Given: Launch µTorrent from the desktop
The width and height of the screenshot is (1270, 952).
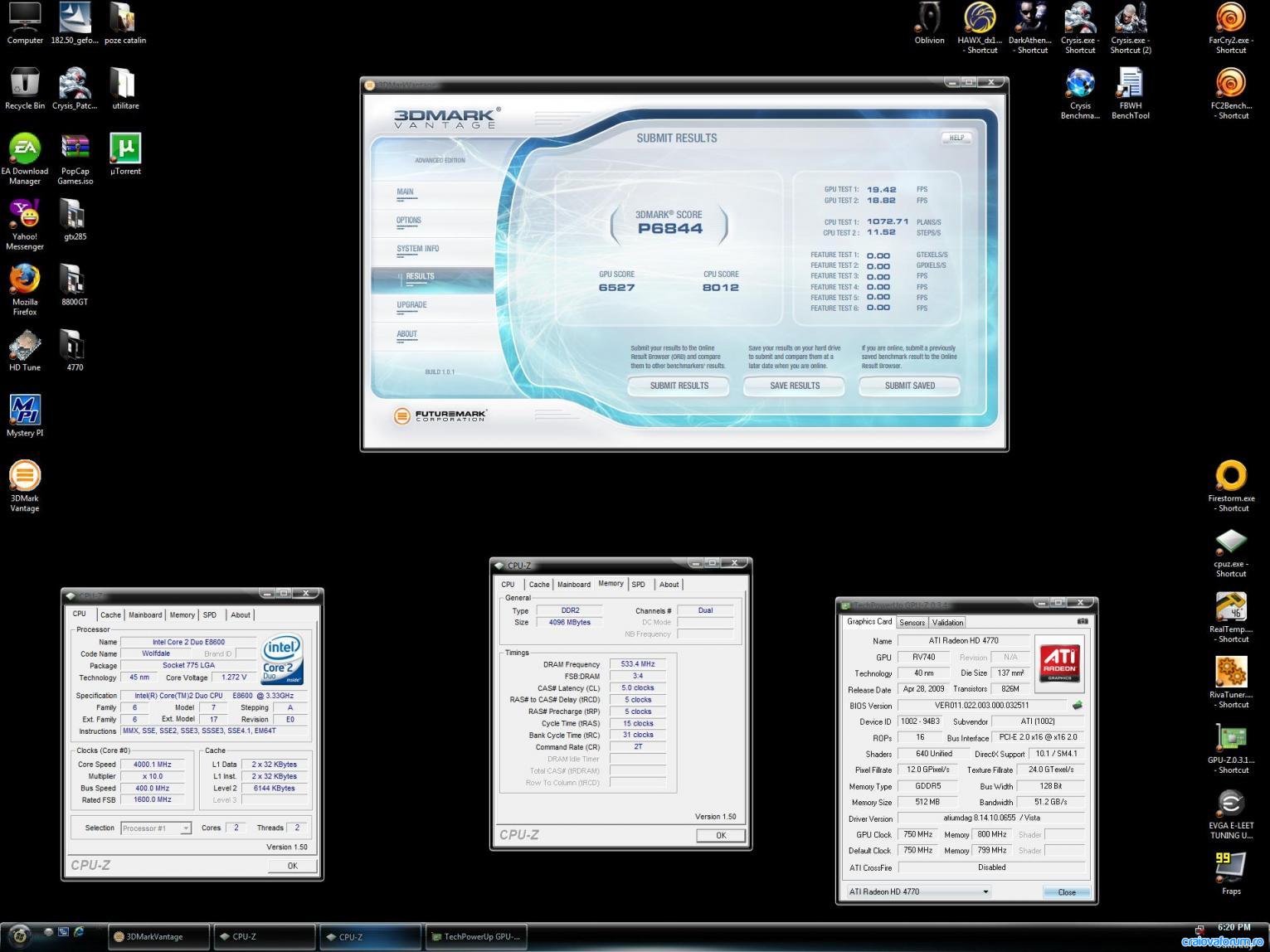Looking at the screenshot, I should tap(125, 154).
